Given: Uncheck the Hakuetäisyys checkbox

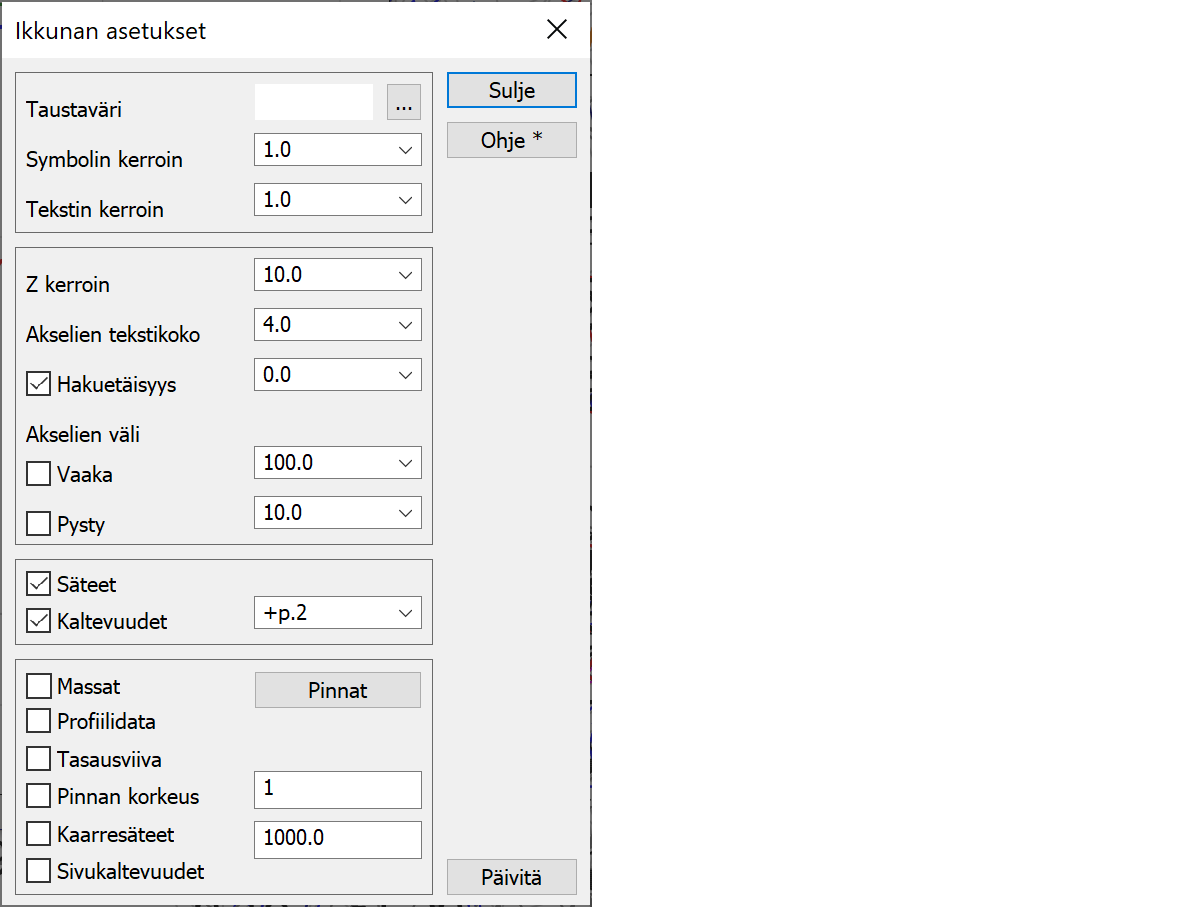Looking at the screenshot, I should coord(39,384).
